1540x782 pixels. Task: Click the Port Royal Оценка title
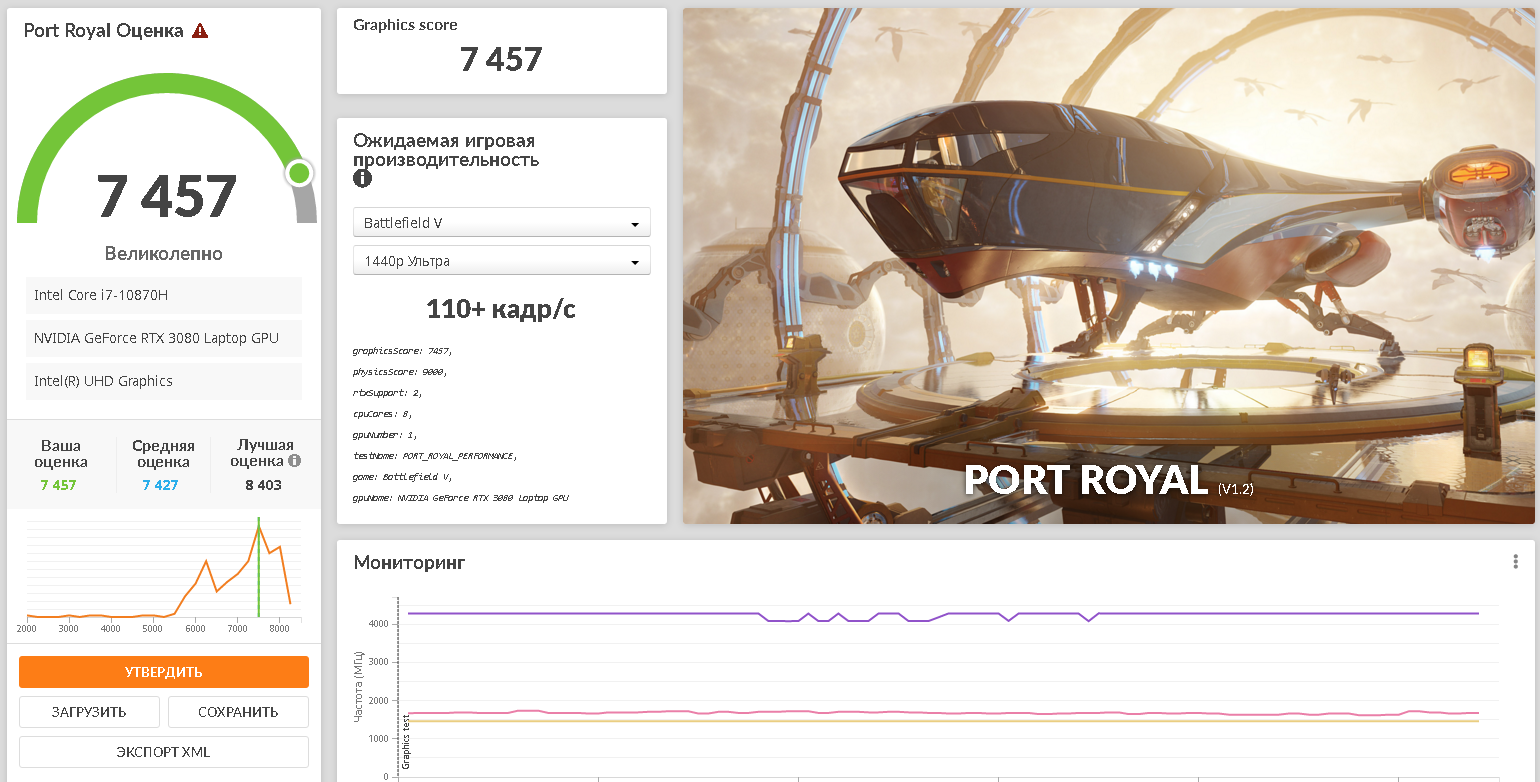click(x=103, y=31)
